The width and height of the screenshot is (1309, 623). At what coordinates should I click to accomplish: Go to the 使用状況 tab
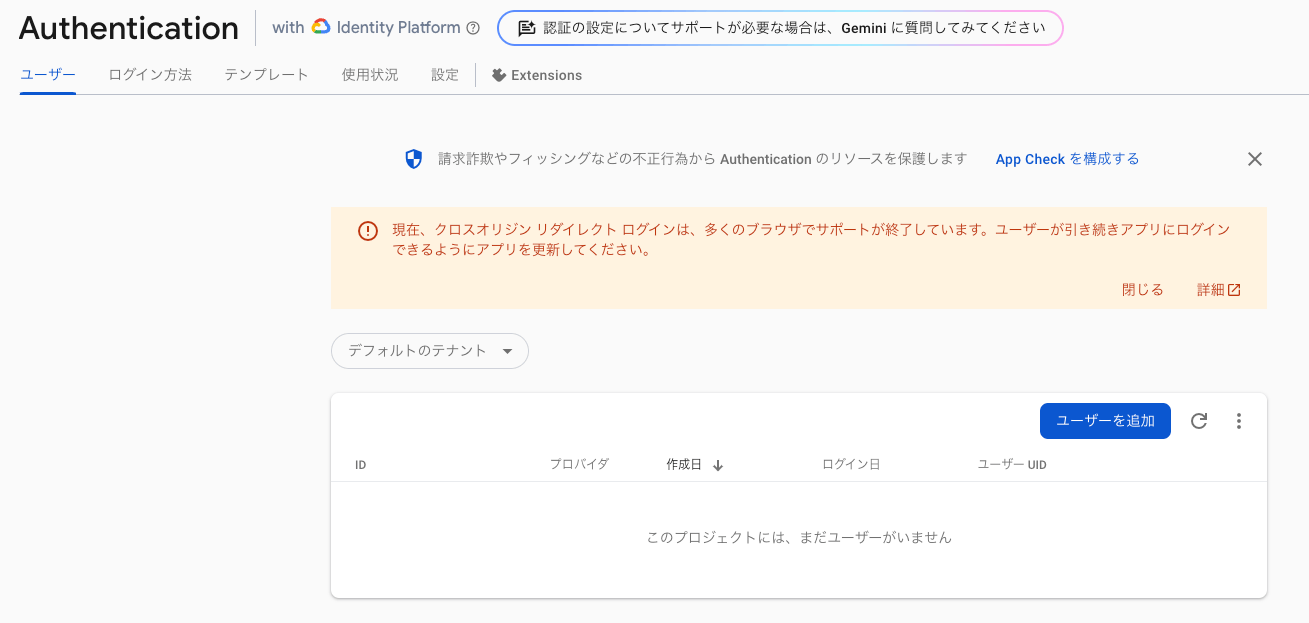[x=370, y=75]
